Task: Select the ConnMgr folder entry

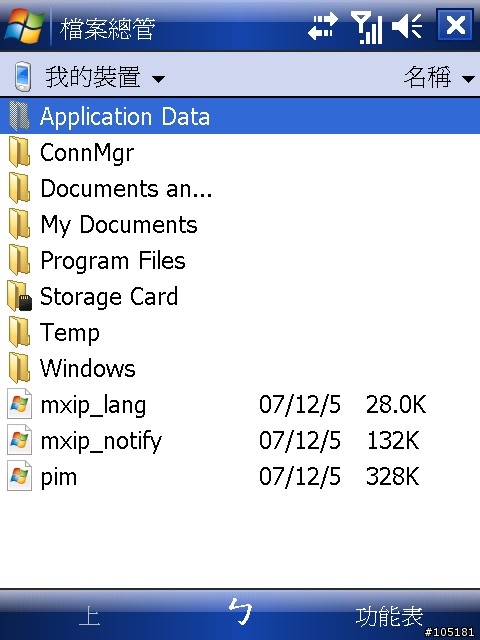Action: point(240,153)
